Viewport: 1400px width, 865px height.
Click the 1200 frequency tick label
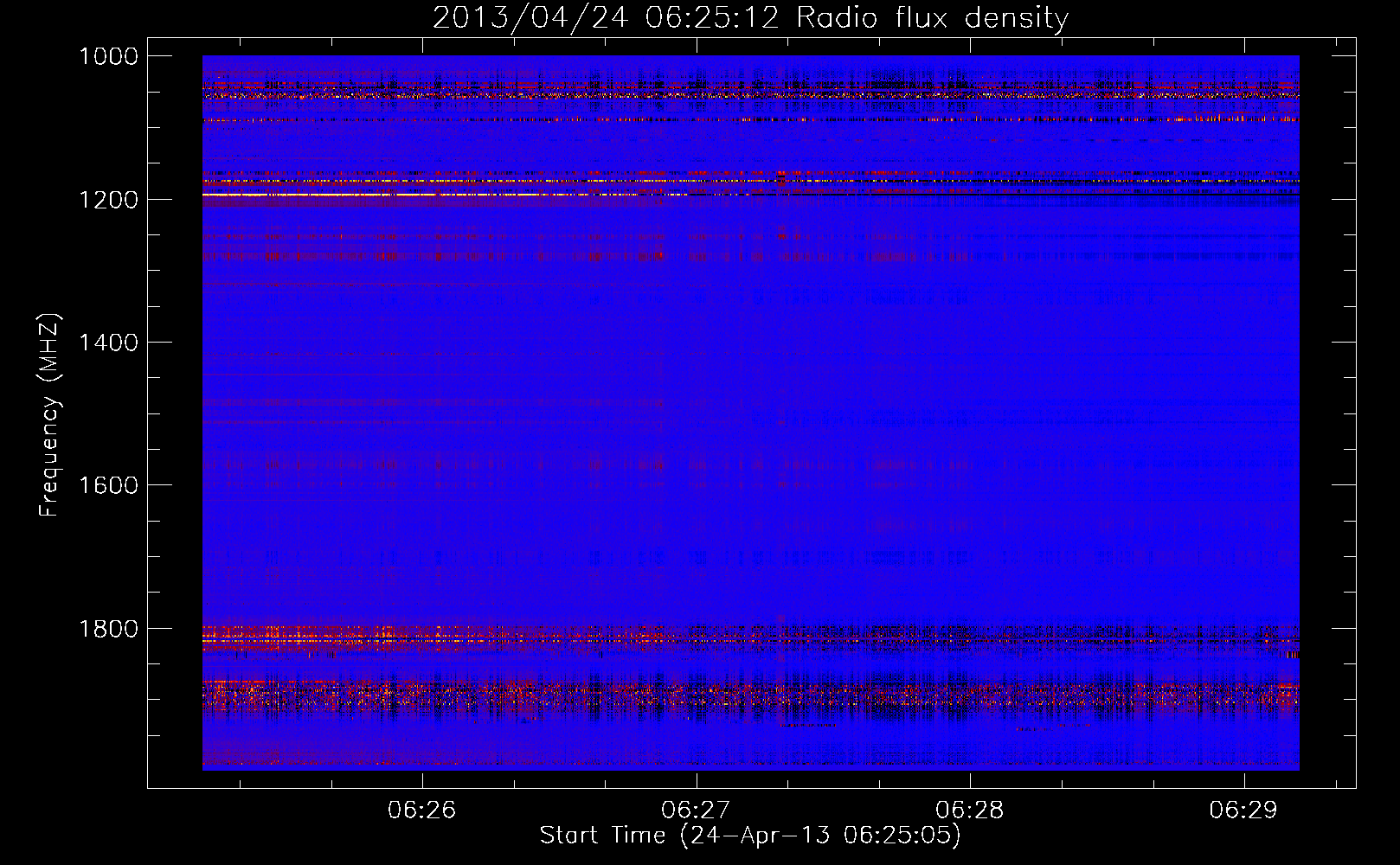[x=108, y=200]
